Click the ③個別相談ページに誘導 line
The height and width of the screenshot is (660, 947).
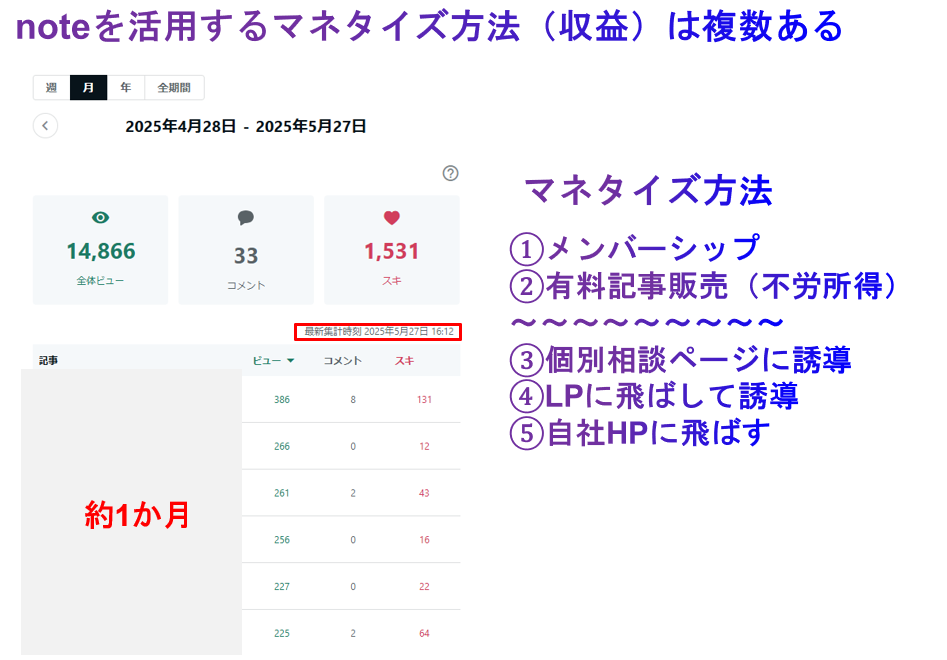[681, 360]
